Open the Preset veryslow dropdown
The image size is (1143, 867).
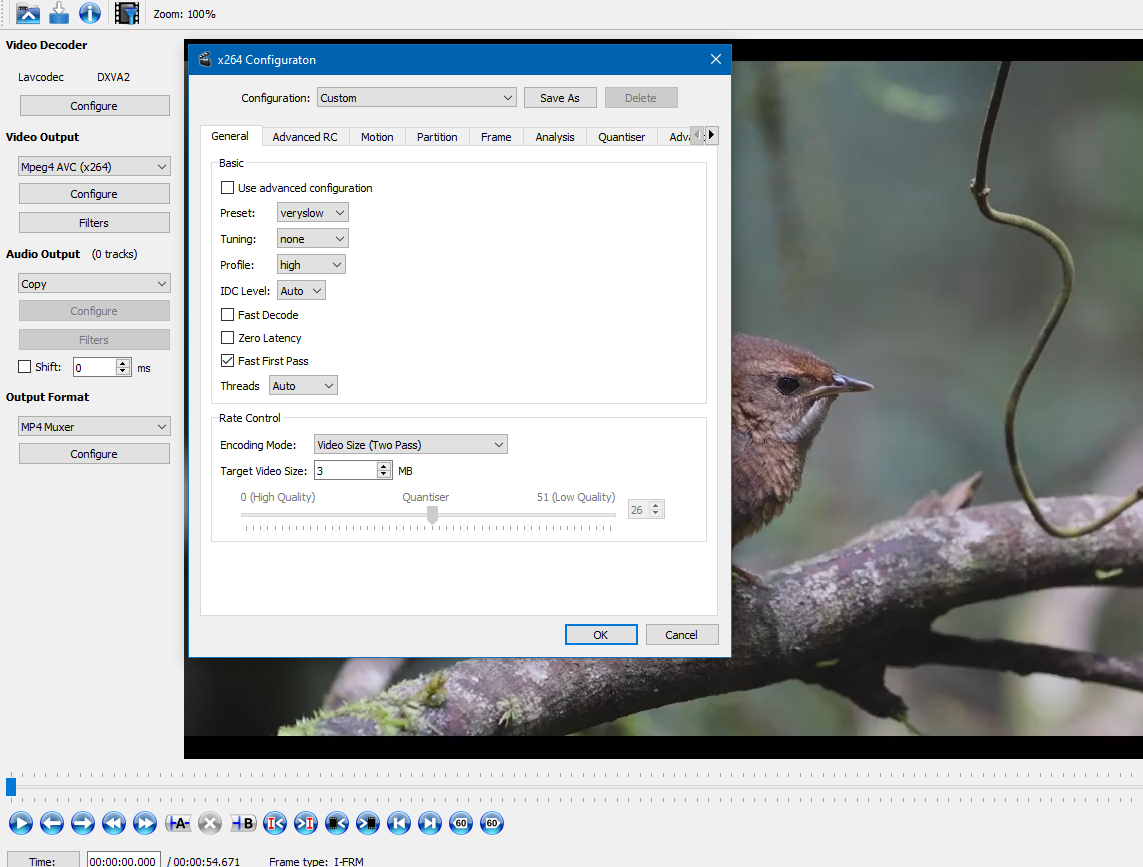(x=312, y=212)
